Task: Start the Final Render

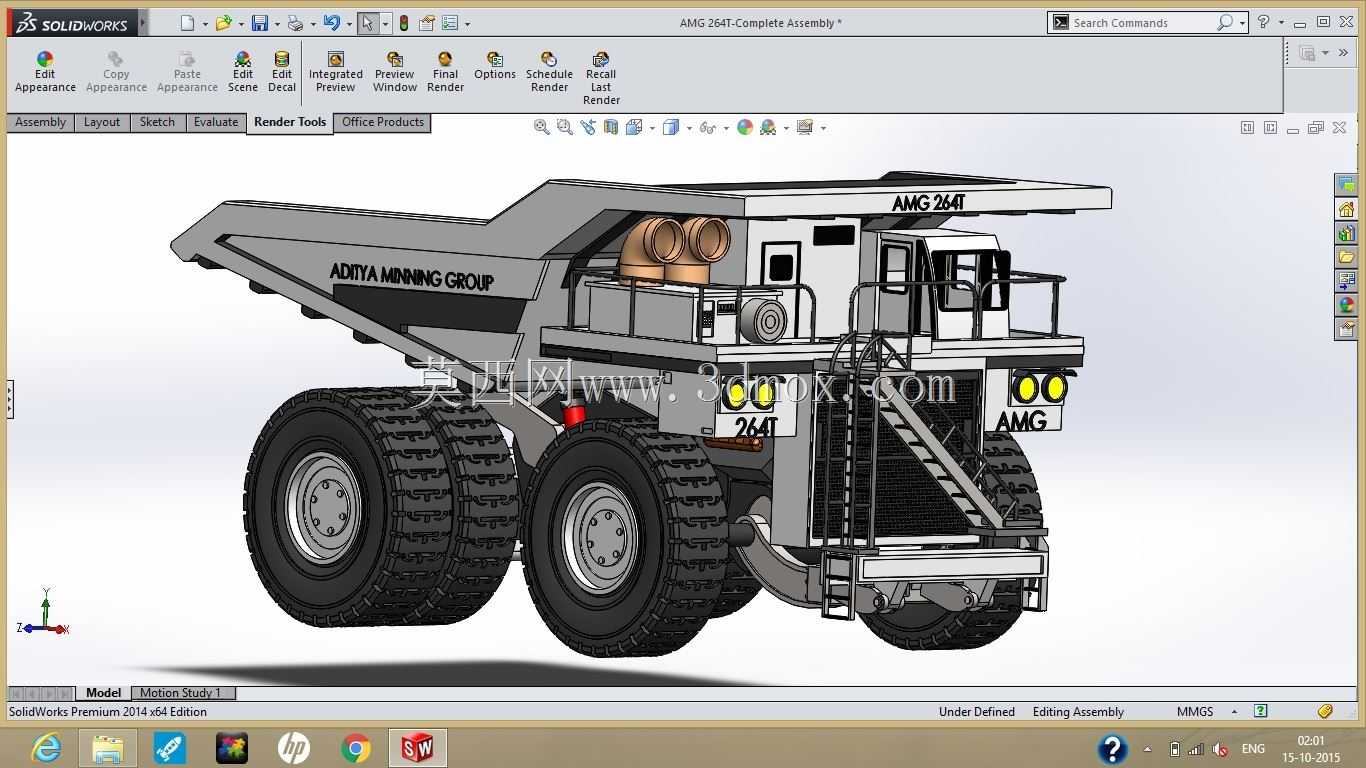Action: (x=445, y=73)
